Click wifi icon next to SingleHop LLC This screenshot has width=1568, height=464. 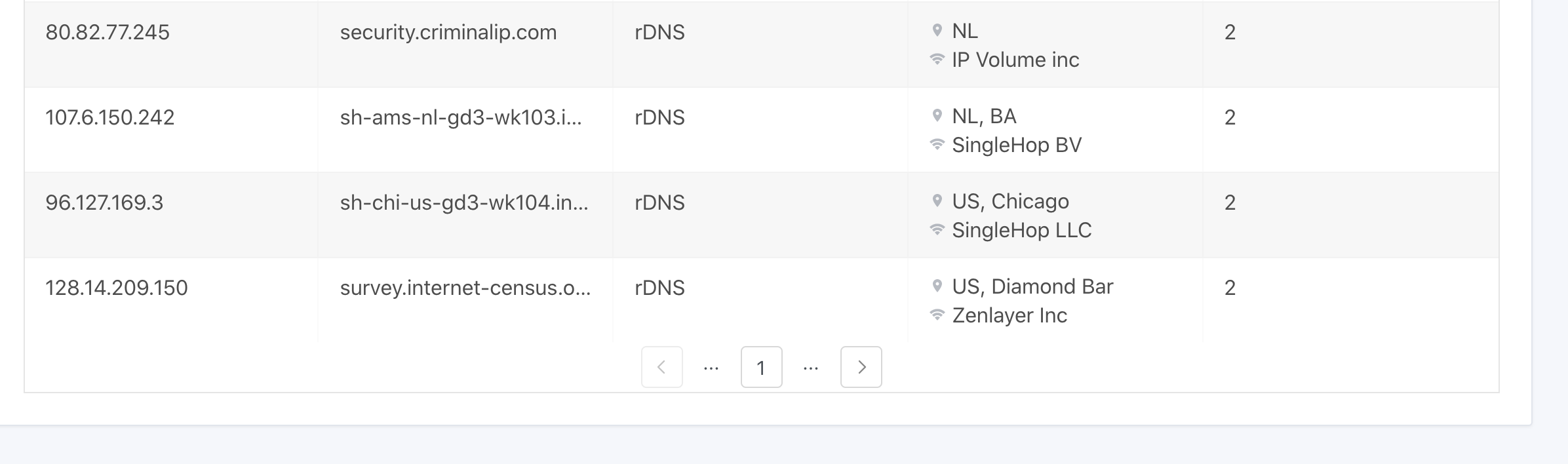[x=937, y=230]
